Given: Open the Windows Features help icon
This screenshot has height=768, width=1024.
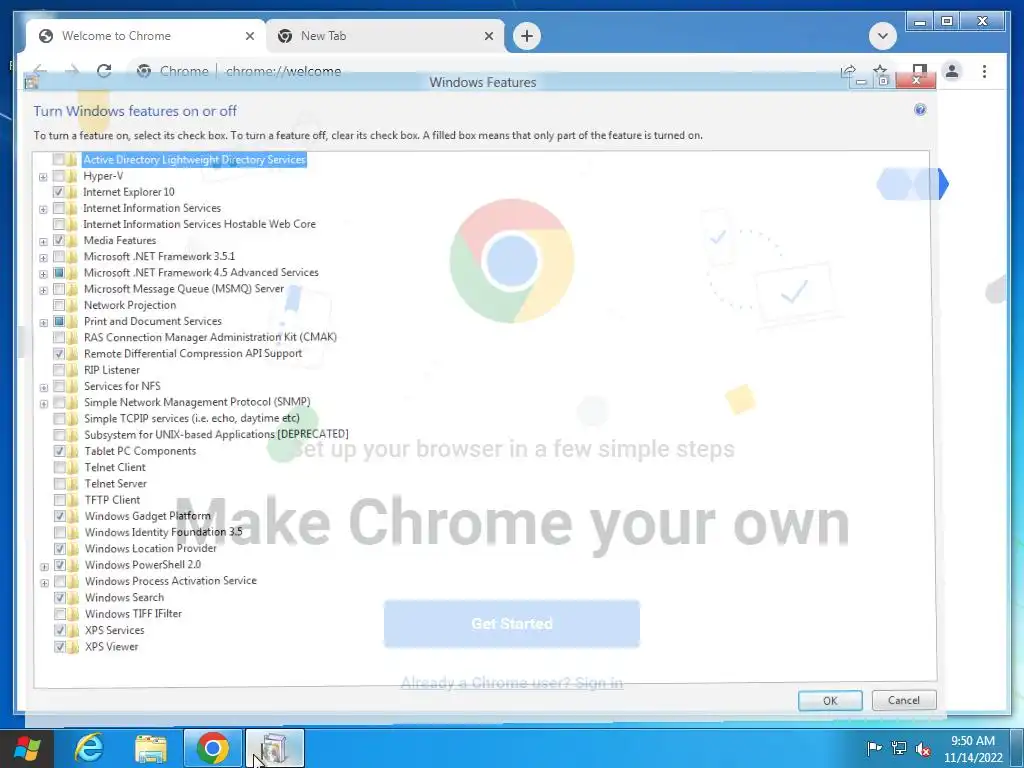Looking at the screenshot, I should point(920,110).
